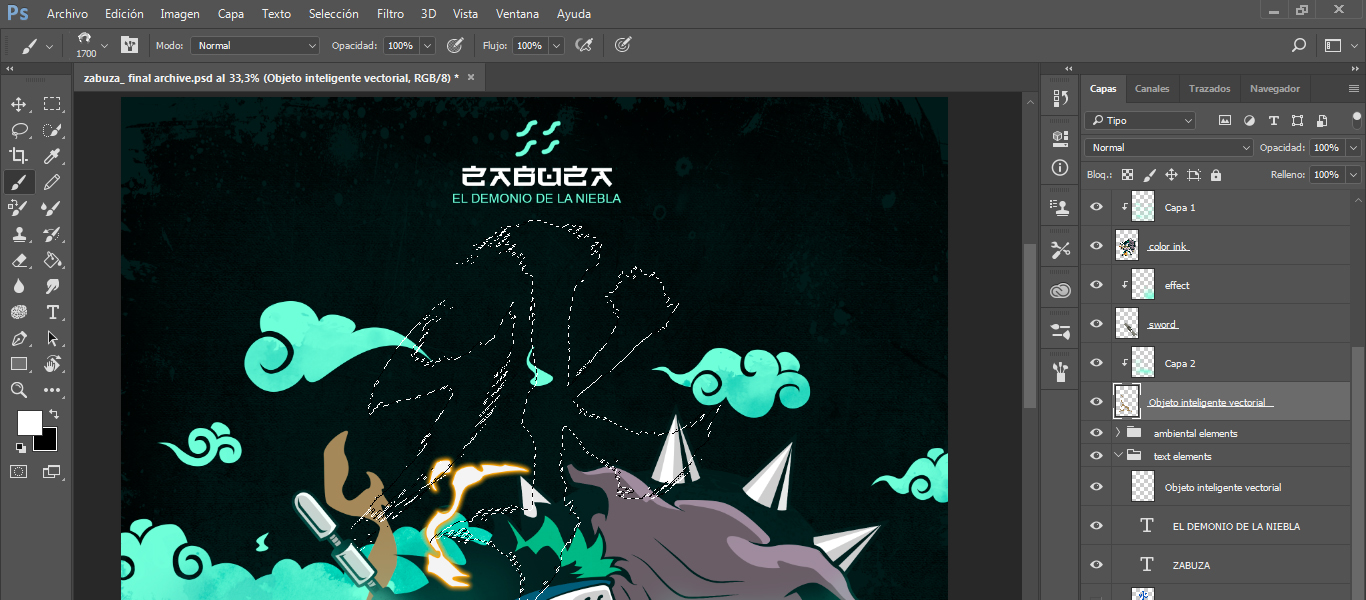The height and width of the screenshot is (600, 1366).
Task: Open the Edit Toolbar three-dots button
Action: pyautogui.click(x=52, y=390)
